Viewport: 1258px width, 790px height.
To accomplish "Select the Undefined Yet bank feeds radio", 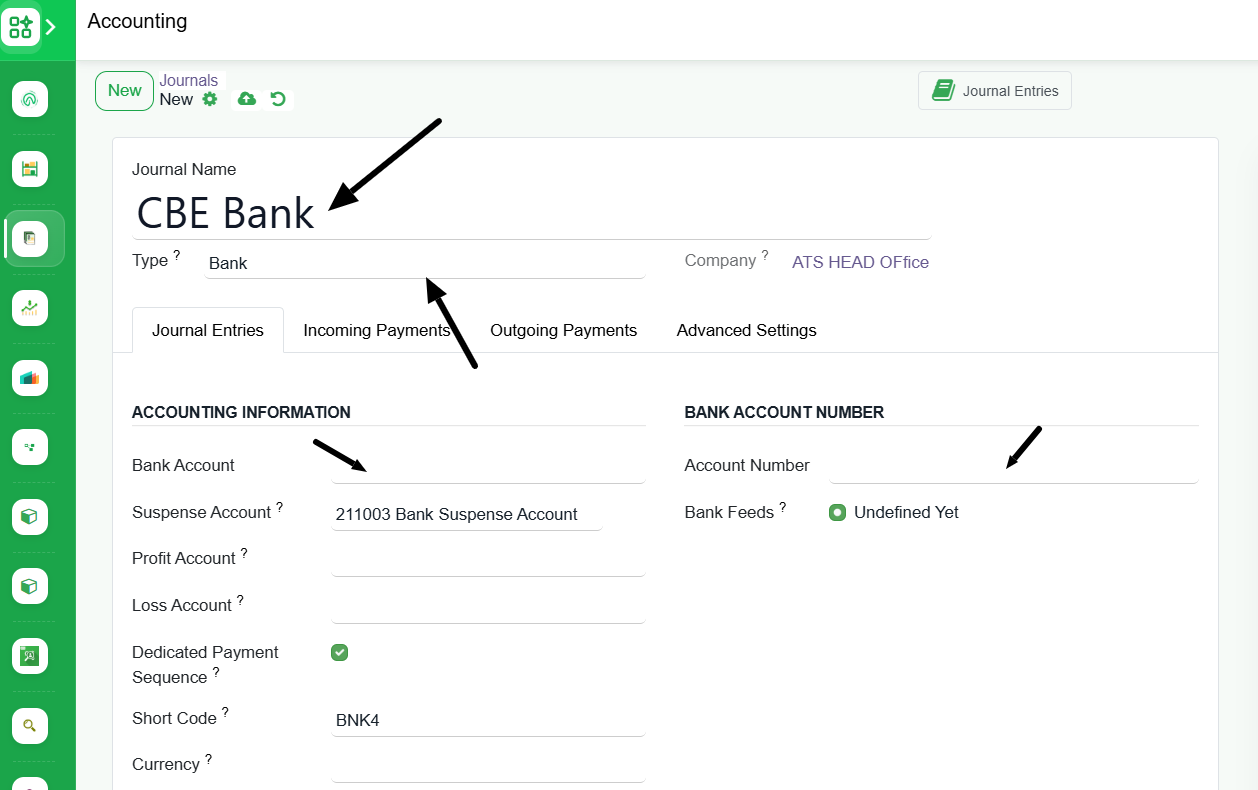I will tap(838, 512).
